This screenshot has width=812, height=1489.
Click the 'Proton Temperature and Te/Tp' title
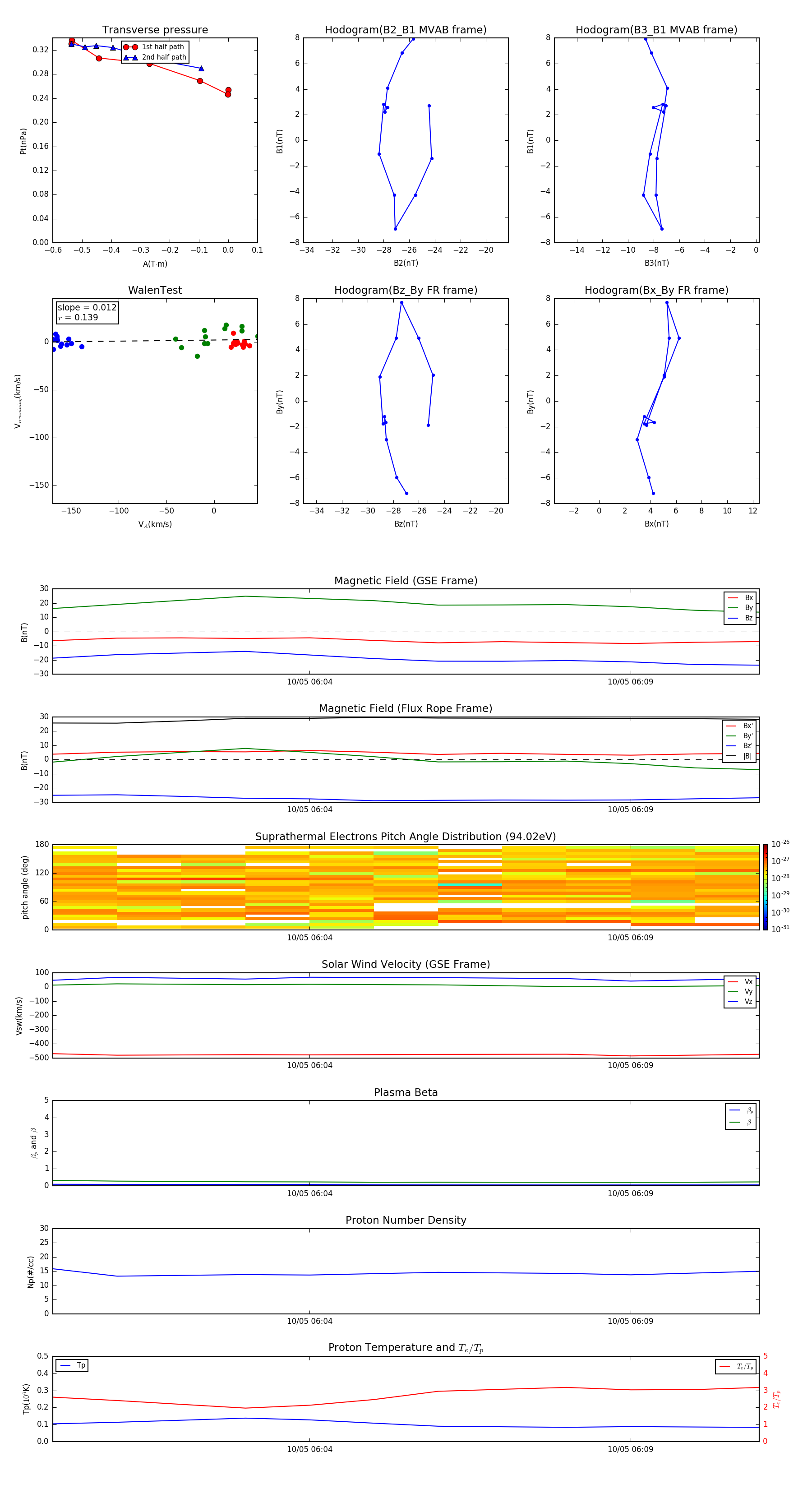pos(406,1348)
